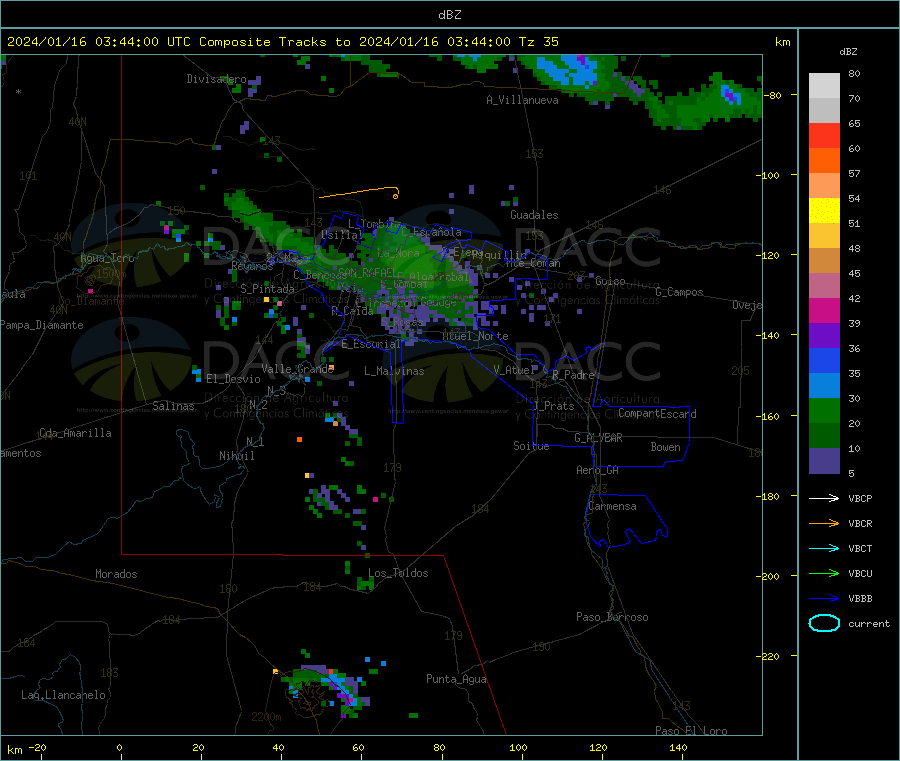Select the yellow 51 dBZ color swatch
The image size is (900, 761).
pyautogui.click(x=824, y=211)
